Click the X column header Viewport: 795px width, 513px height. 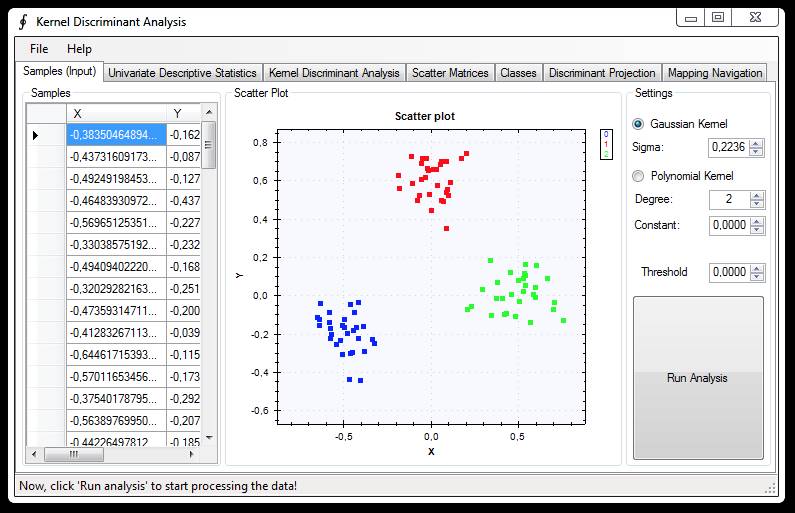[x=116, y=114]
